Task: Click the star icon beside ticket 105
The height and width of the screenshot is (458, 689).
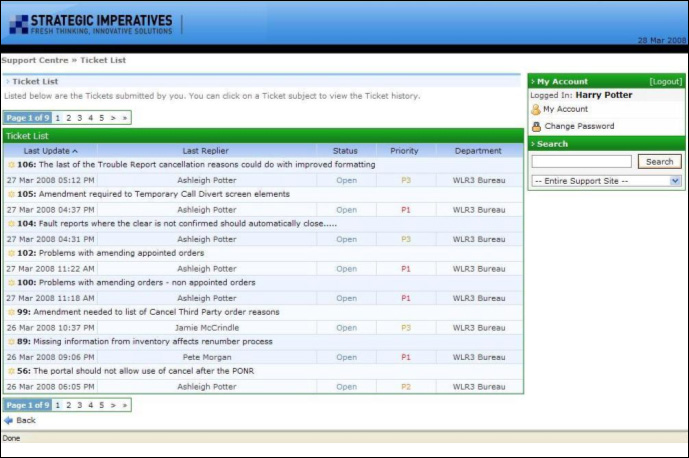Action: click(11, 194)
